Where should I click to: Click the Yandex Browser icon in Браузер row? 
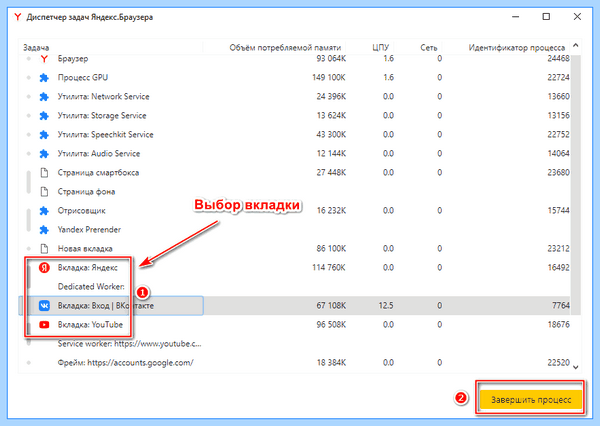[x=44, y=59]
